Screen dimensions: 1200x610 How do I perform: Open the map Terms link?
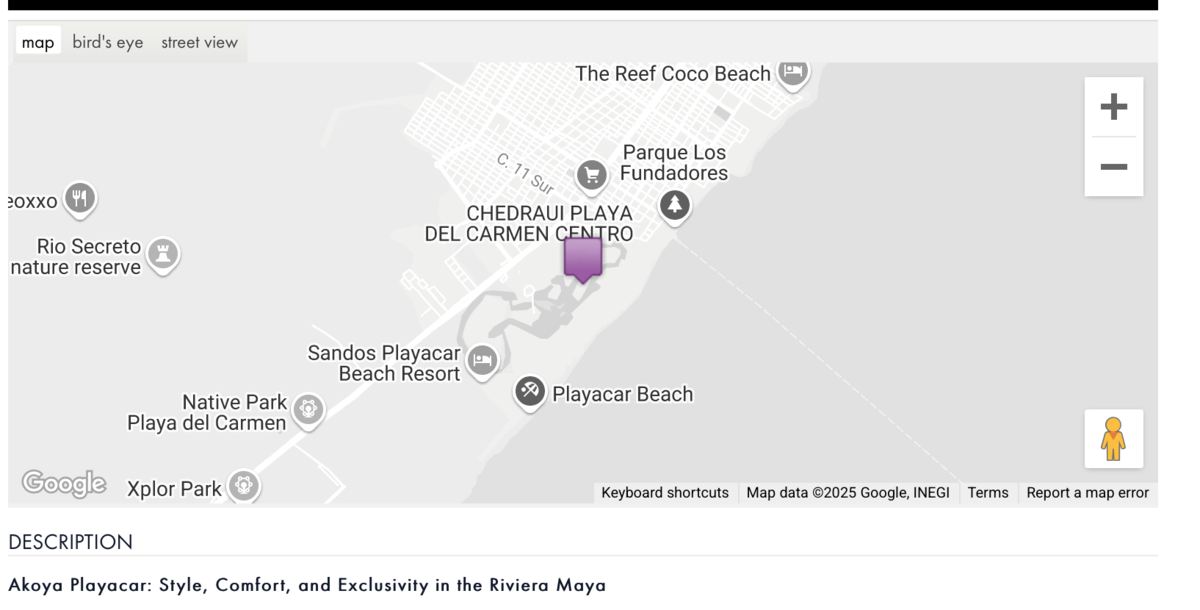988,493
